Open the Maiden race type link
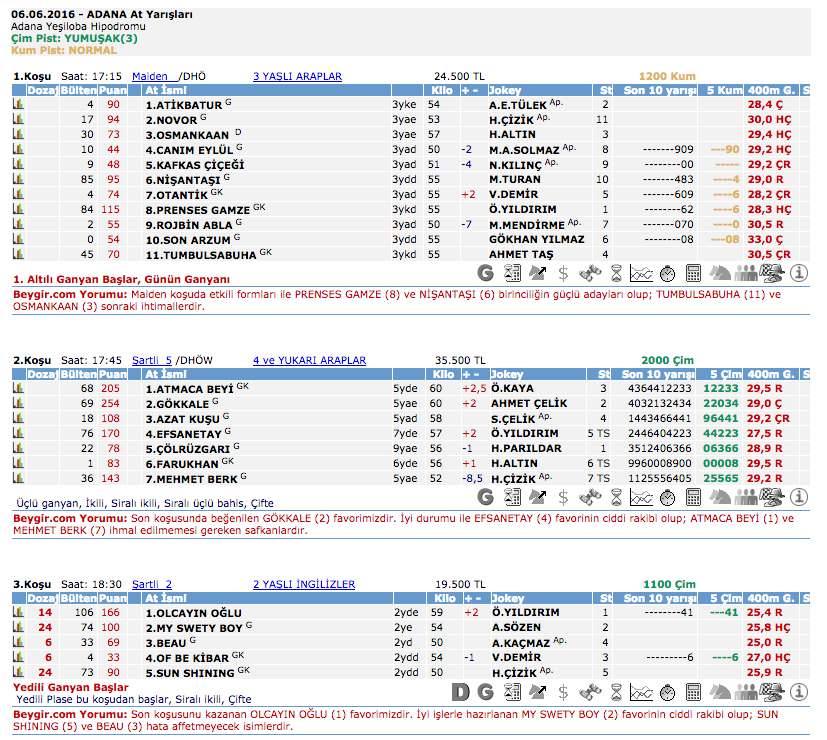This screenshot has width=827, height=740. tap(150, 76)
